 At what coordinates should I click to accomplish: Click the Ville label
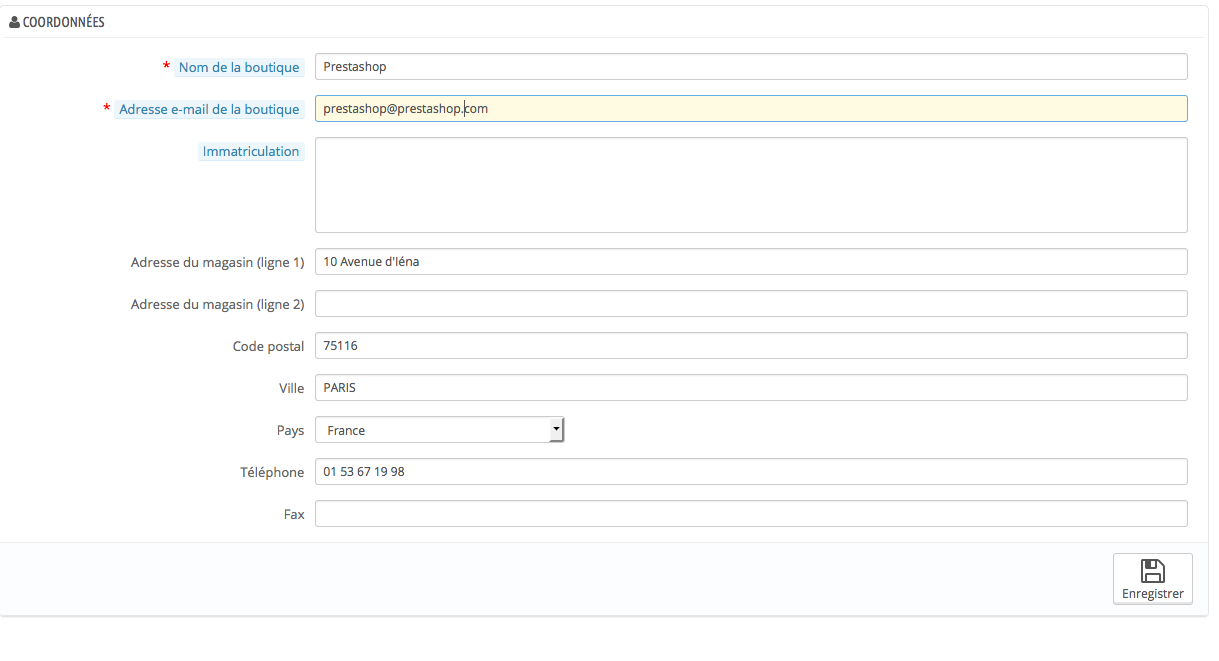click(291, 388)
